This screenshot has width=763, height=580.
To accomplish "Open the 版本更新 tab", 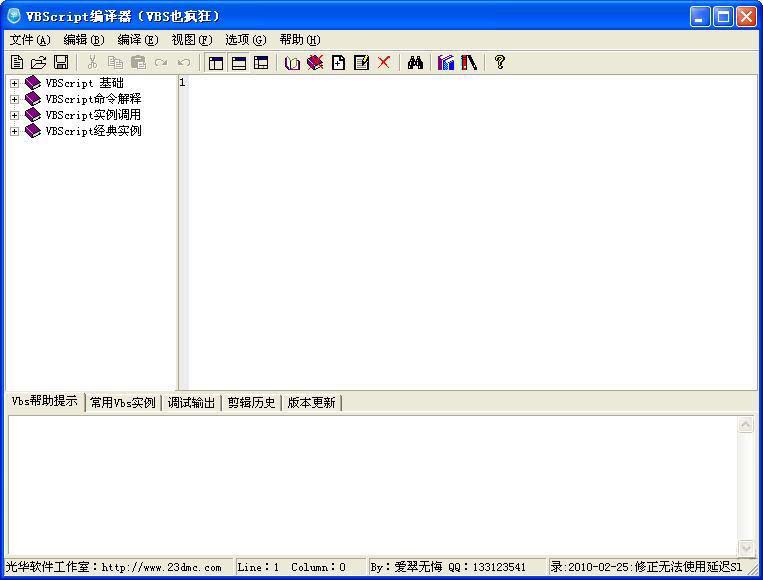I will [x=312, y=403].
